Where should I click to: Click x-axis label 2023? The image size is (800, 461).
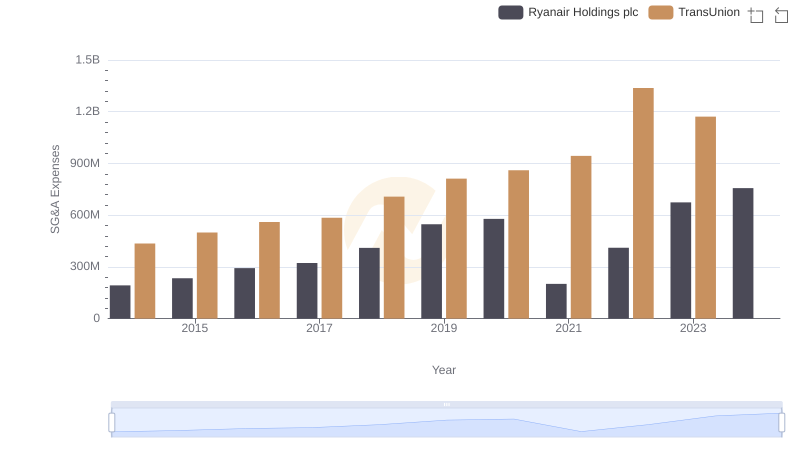click(693, 328)
